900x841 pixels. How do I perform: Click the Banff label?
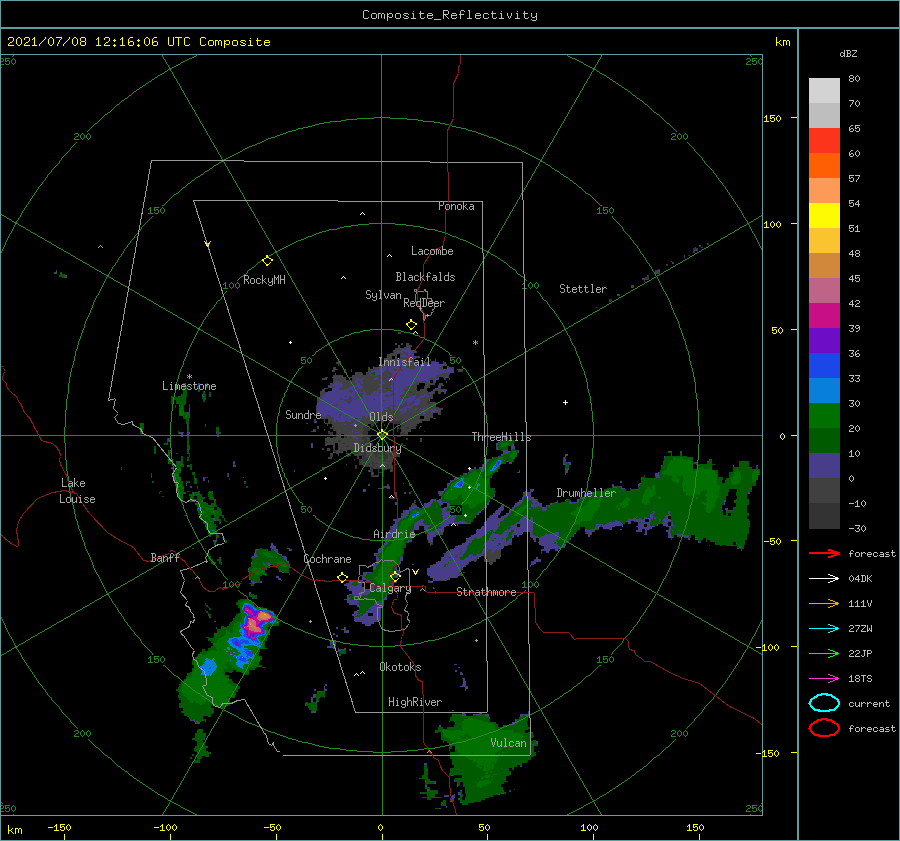point(165,557)
